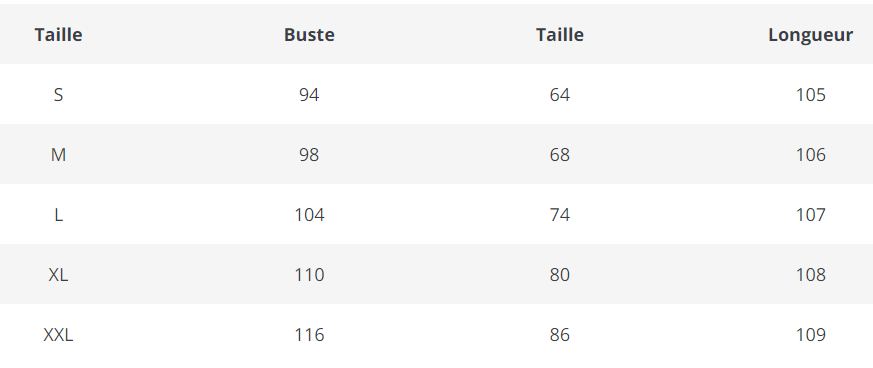
Task: Click bust value 116
Action: pos(309,335)
